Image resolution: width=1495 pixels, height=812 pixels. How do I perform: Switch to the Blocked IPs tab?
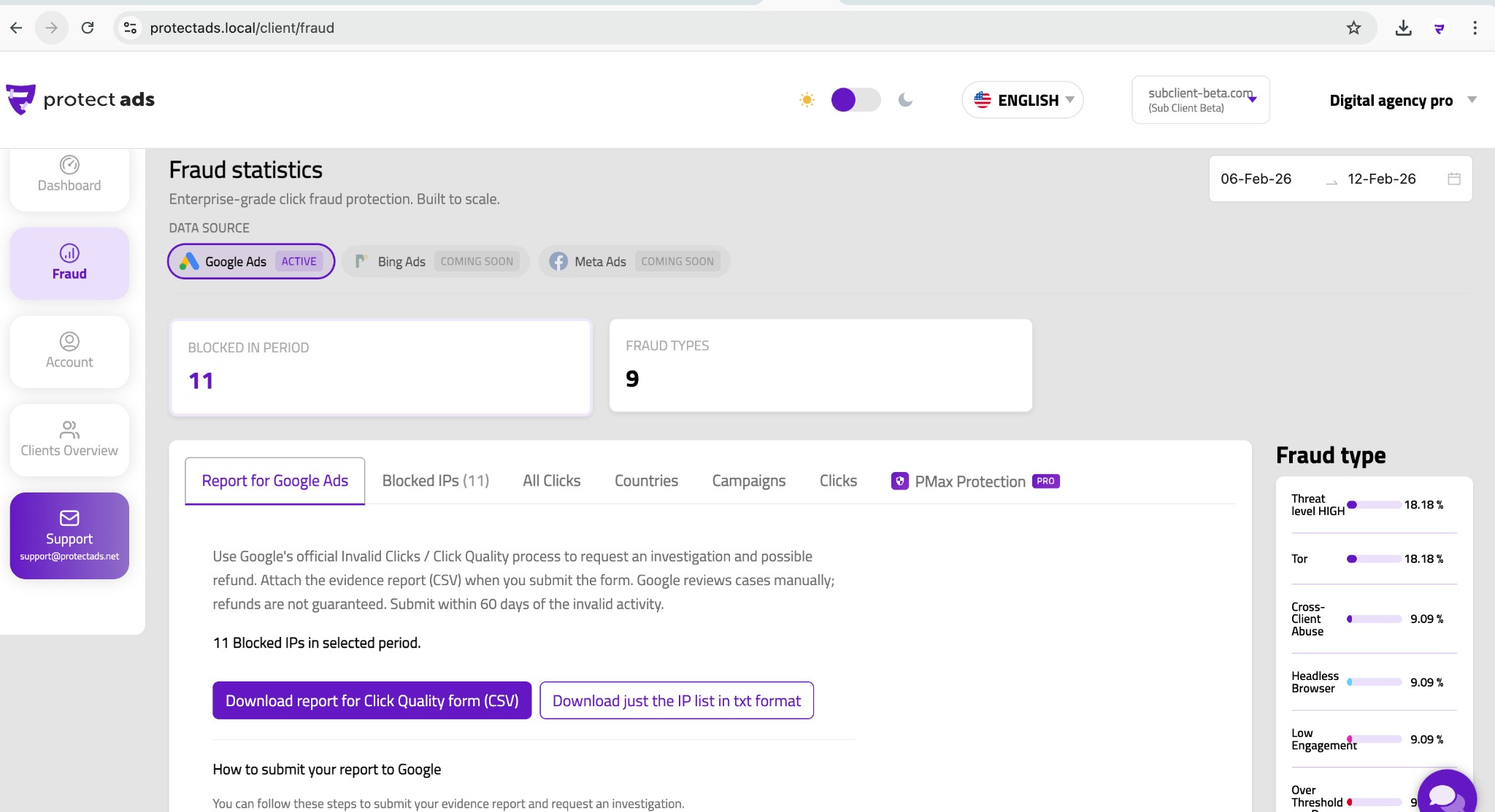[435, 480]
